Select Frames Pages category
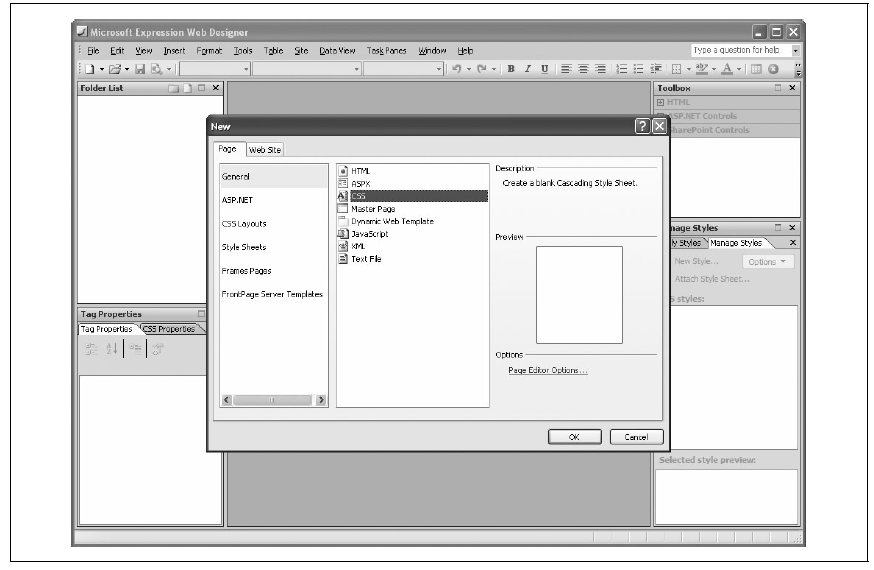The width and height of the screenshot is (874, 570). click(273, 271)
